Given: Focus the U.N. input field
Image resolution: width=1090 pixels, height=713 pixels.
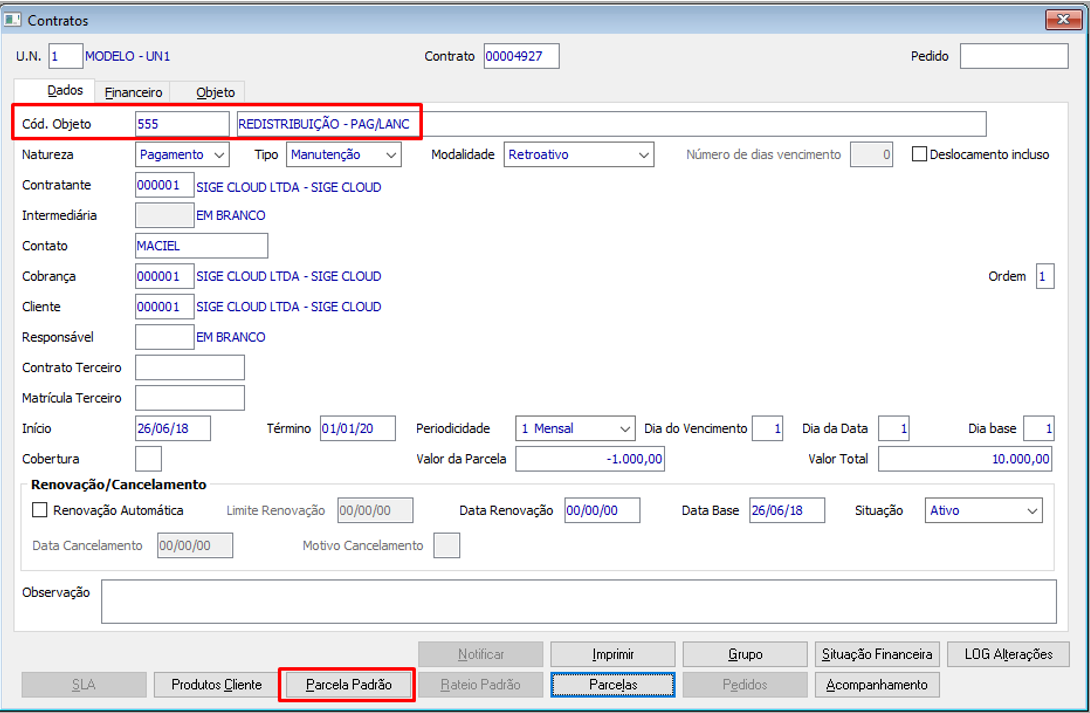Looking at the screenshot, I should 65,56.
